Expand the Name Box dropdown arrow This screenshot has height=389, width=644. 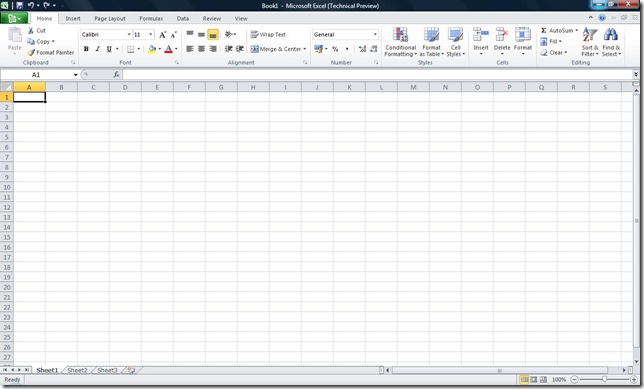tap(76, 75)
